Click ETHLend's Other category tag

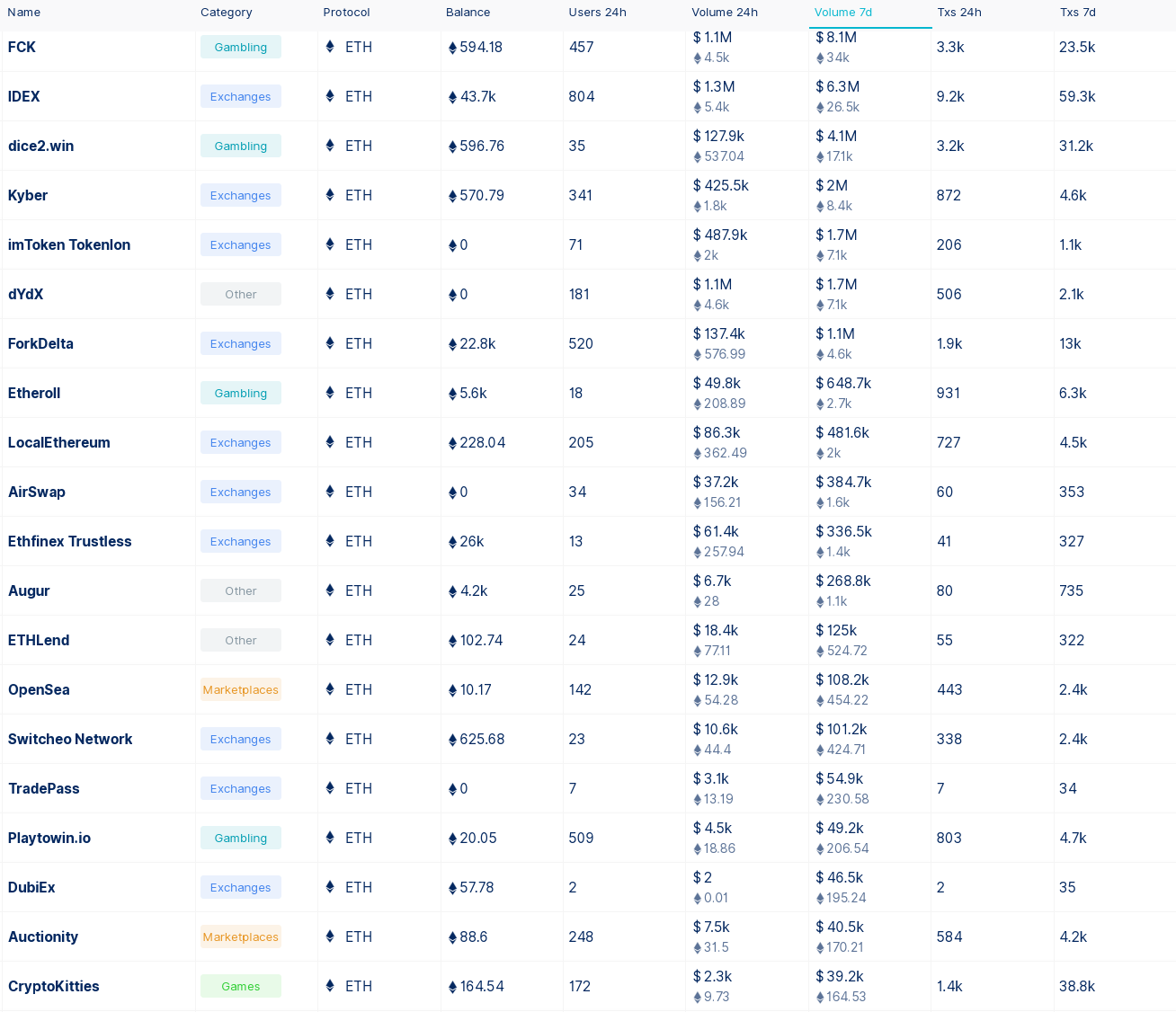[x=241, y=640]
